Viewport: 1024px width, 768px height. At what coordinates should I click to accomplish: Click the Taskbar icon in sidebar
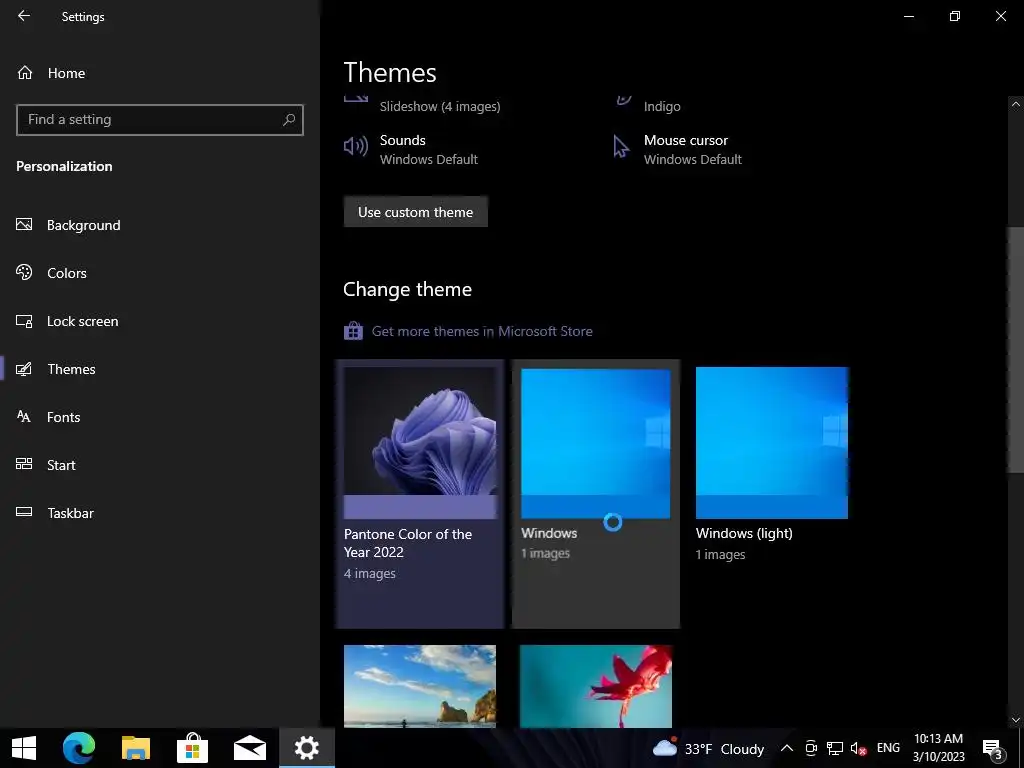click(24, 512)
